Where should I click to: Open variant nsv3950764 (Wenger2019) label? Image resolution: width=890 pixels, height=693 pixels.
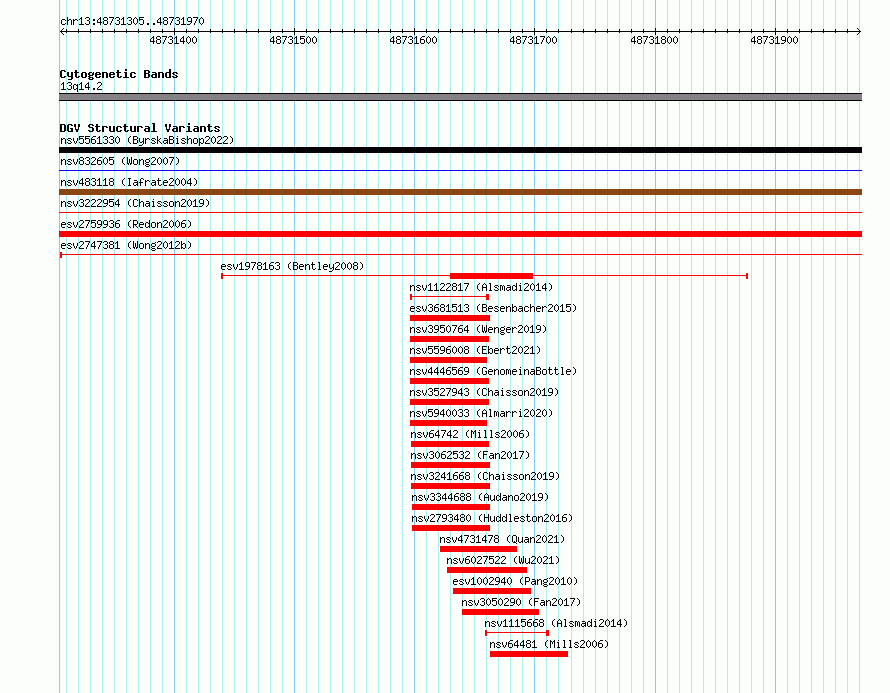coord(478,329)
